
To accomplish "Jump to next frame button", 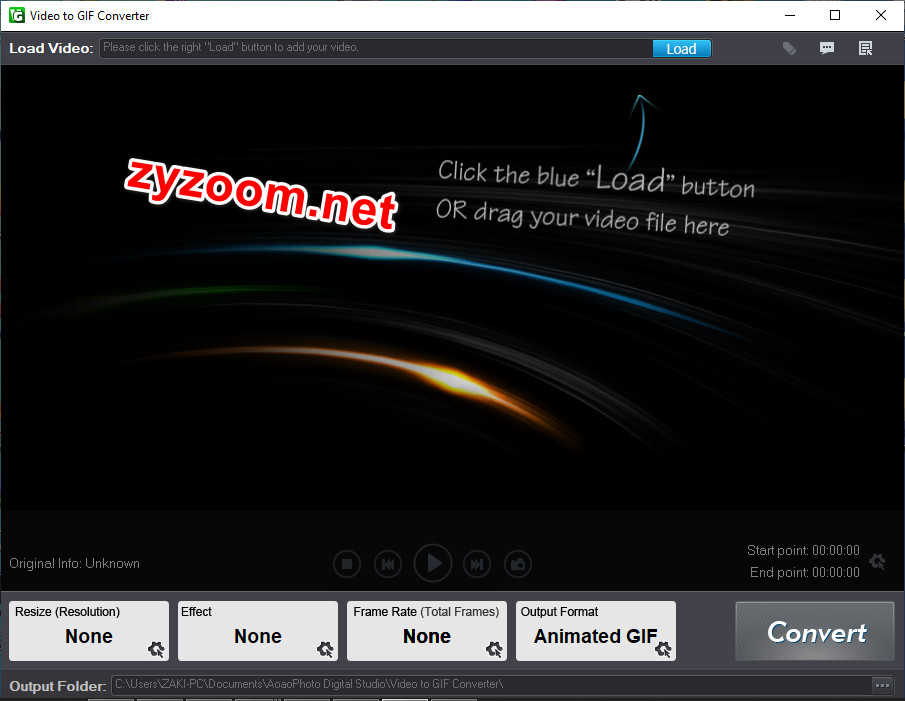I will [477, 564].
